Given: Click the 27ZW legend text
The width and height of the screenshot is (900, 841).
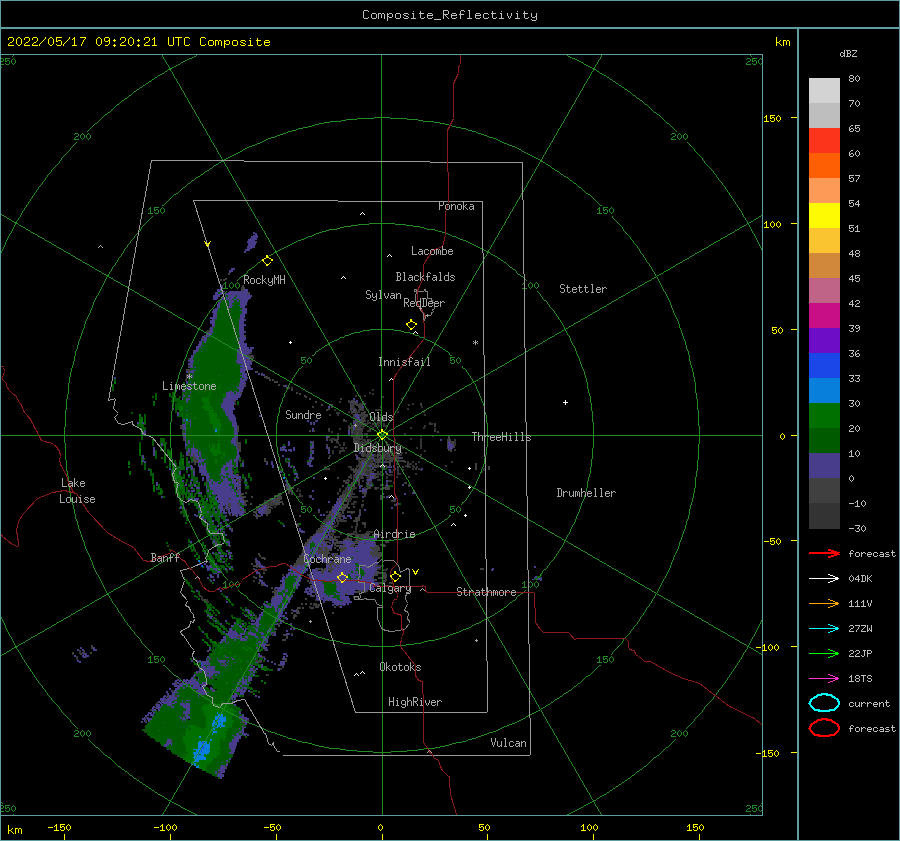Looking at the screenshot, I should click(860, 629).
